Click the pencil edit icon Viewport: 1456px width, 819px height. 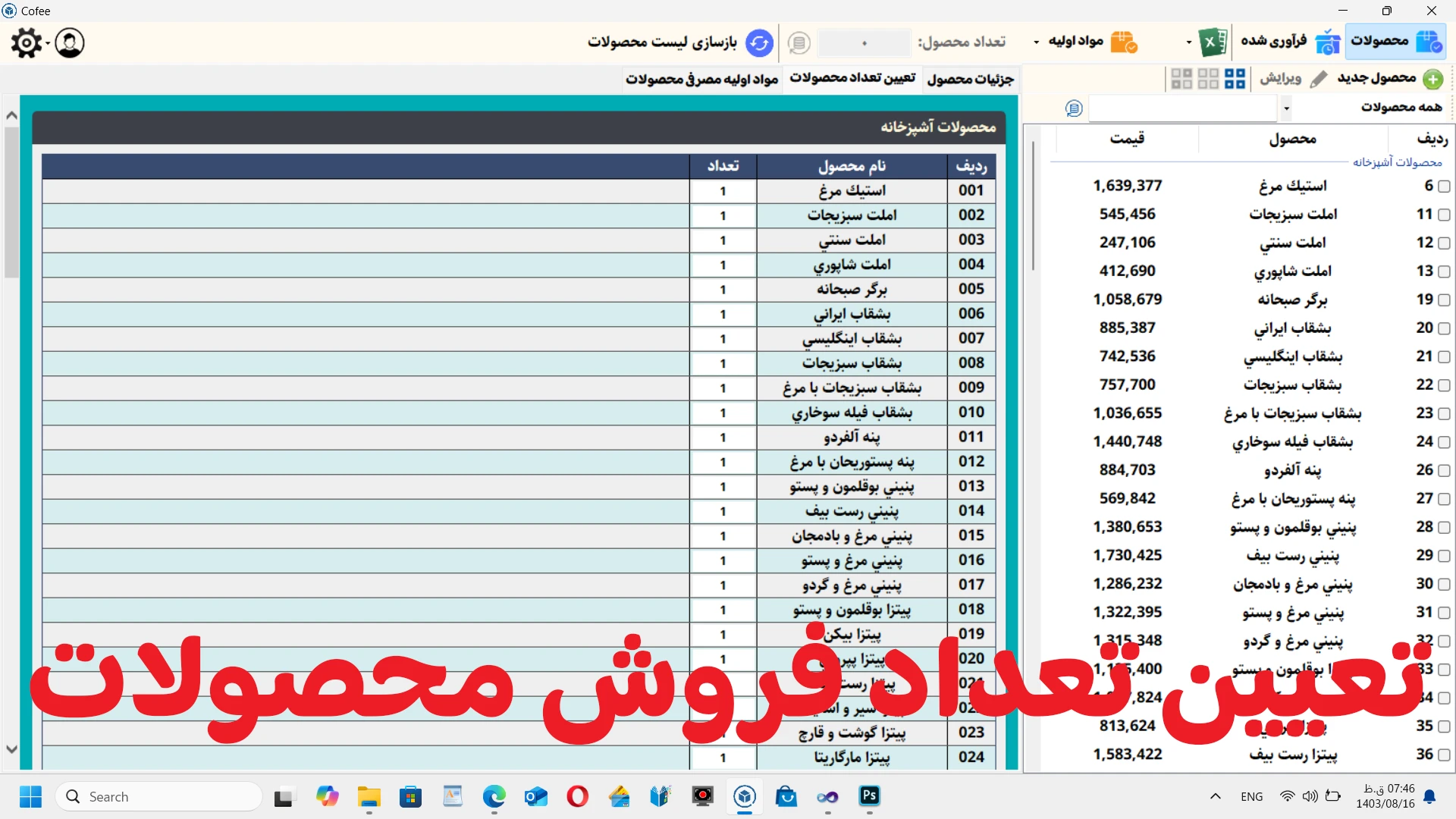tap(1319, 79)
